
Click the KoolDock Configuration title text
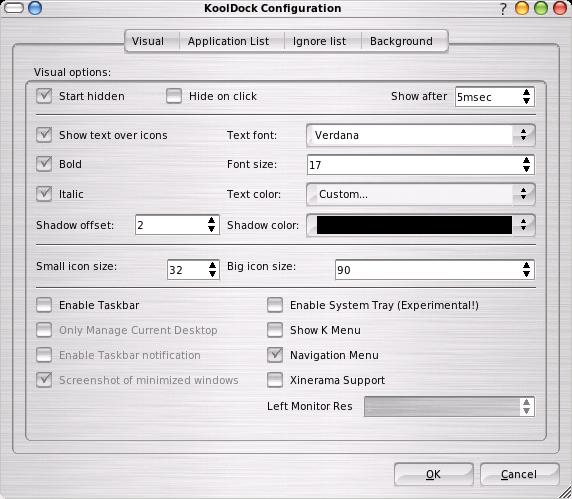point(273,8)
